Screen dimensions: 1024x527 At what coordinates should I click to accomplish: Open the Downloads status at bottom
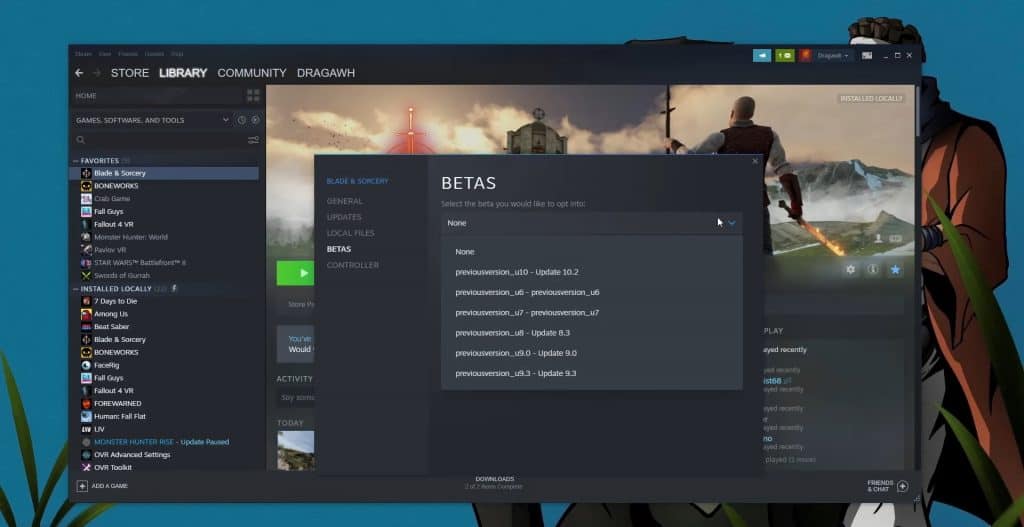click(x=494, y=483)
